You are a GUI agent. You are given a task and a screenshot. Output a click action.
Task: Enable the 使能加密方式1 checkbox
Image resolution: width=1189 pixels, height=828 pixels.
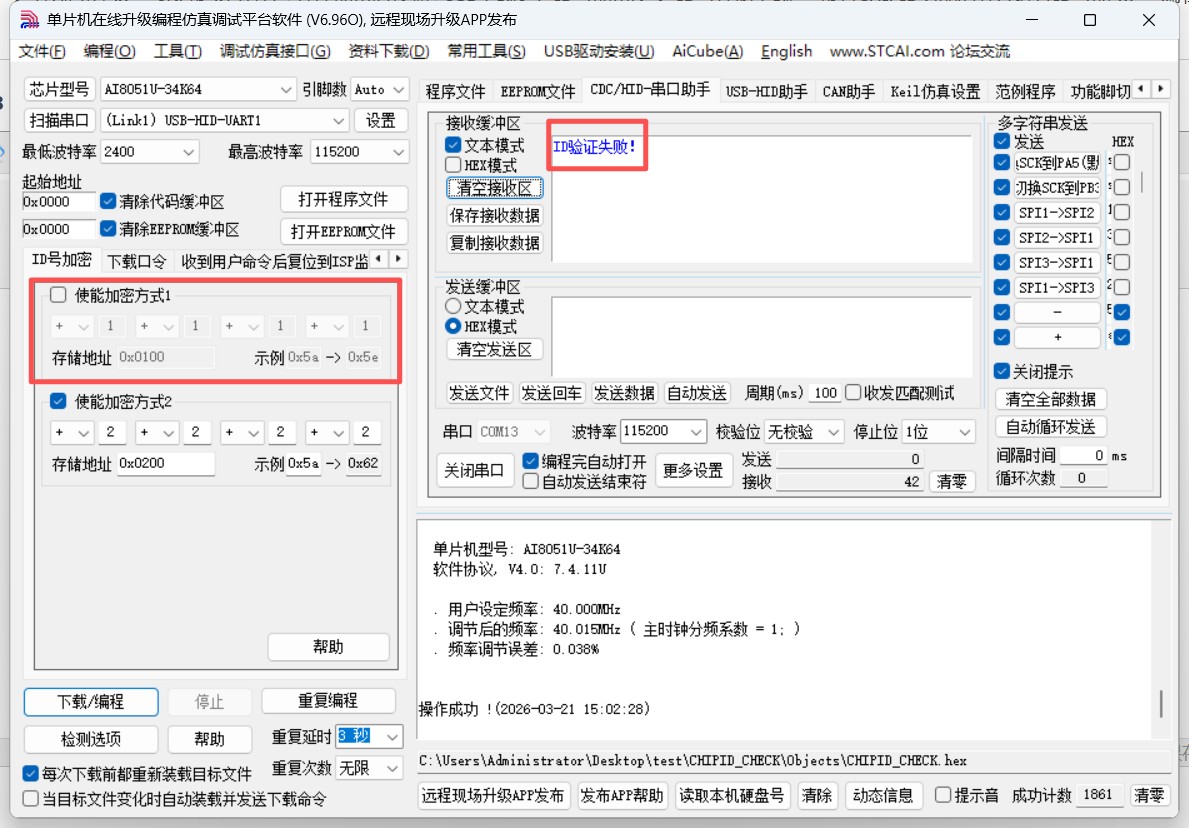click(57, 295)
